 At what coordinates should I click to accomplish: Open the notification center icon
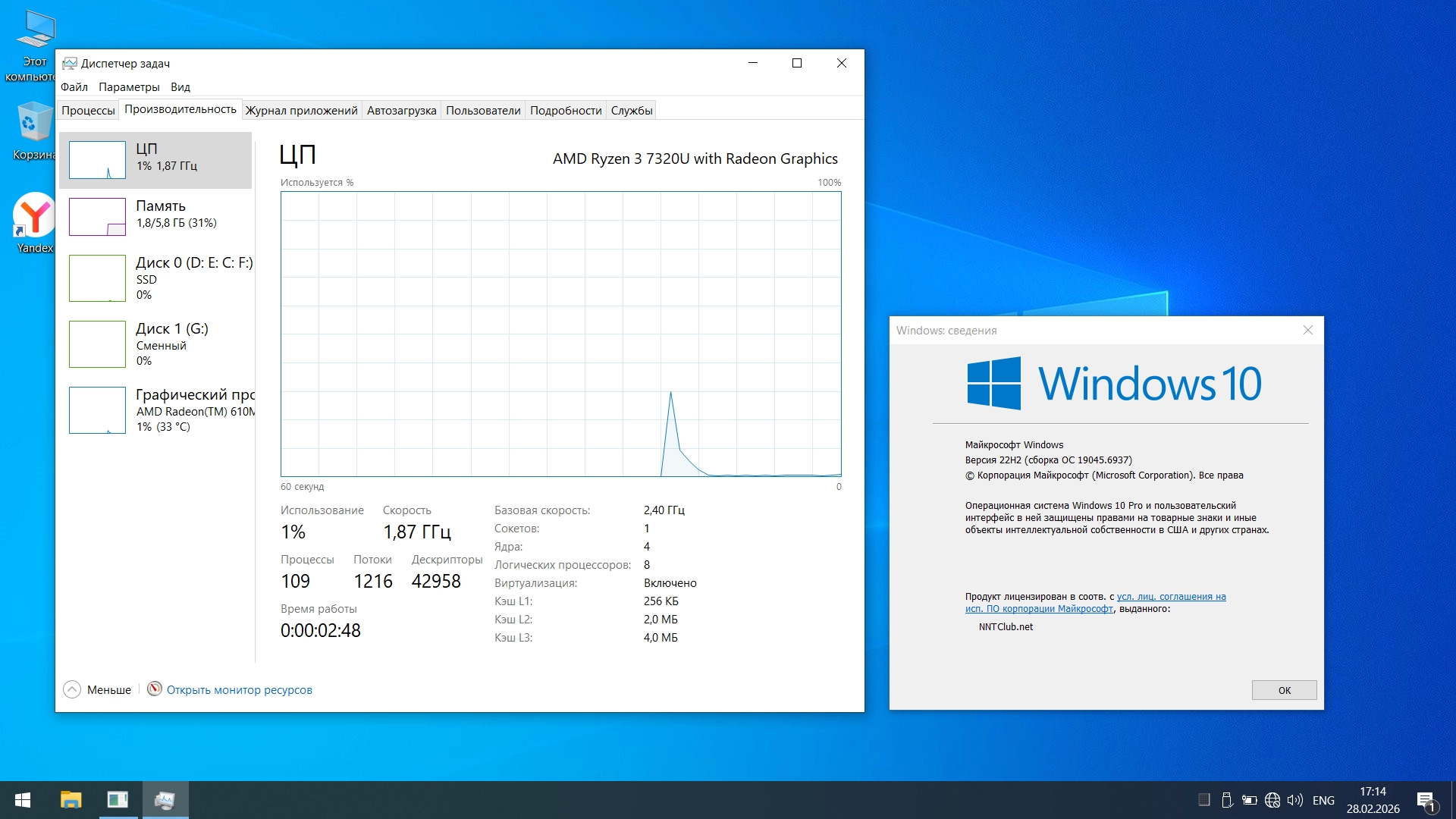point(1426,801)
